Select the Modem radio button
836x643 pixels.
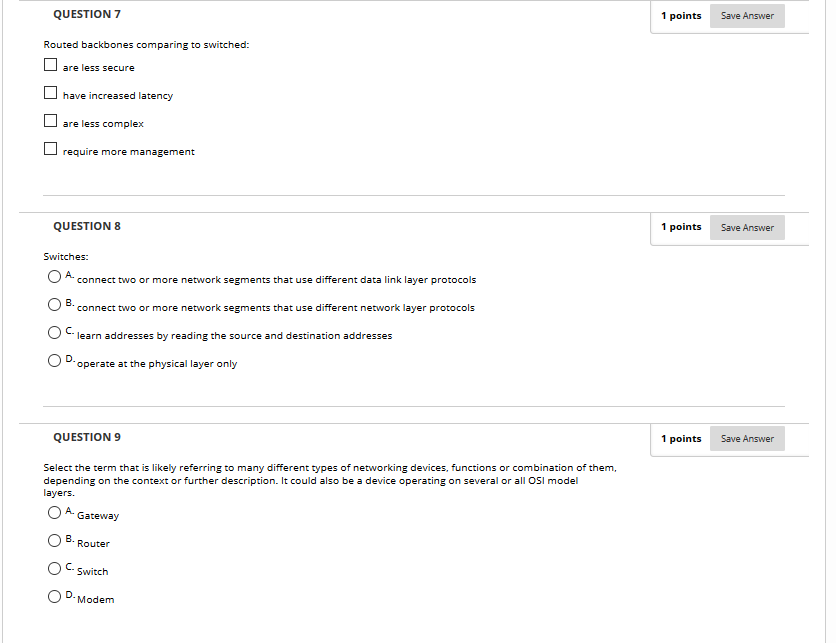click(x=54, y=596)
